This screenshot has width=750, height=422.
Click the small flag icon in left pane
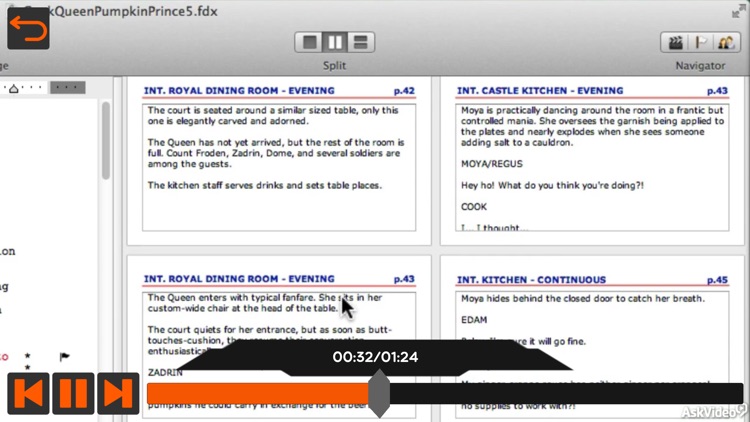[x=65, y=356]
